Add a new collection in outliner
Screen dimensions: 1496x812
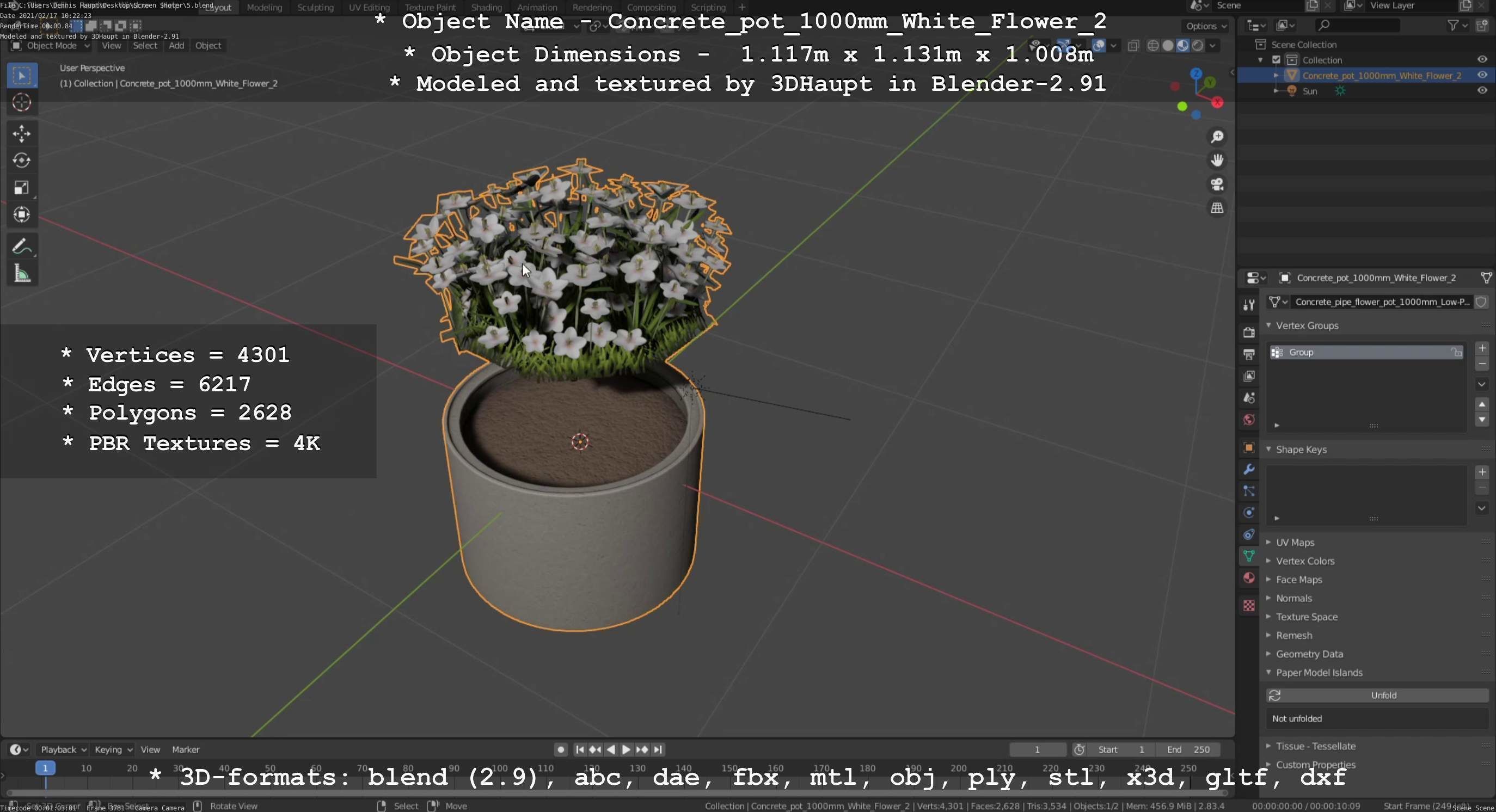point(1482,25)
